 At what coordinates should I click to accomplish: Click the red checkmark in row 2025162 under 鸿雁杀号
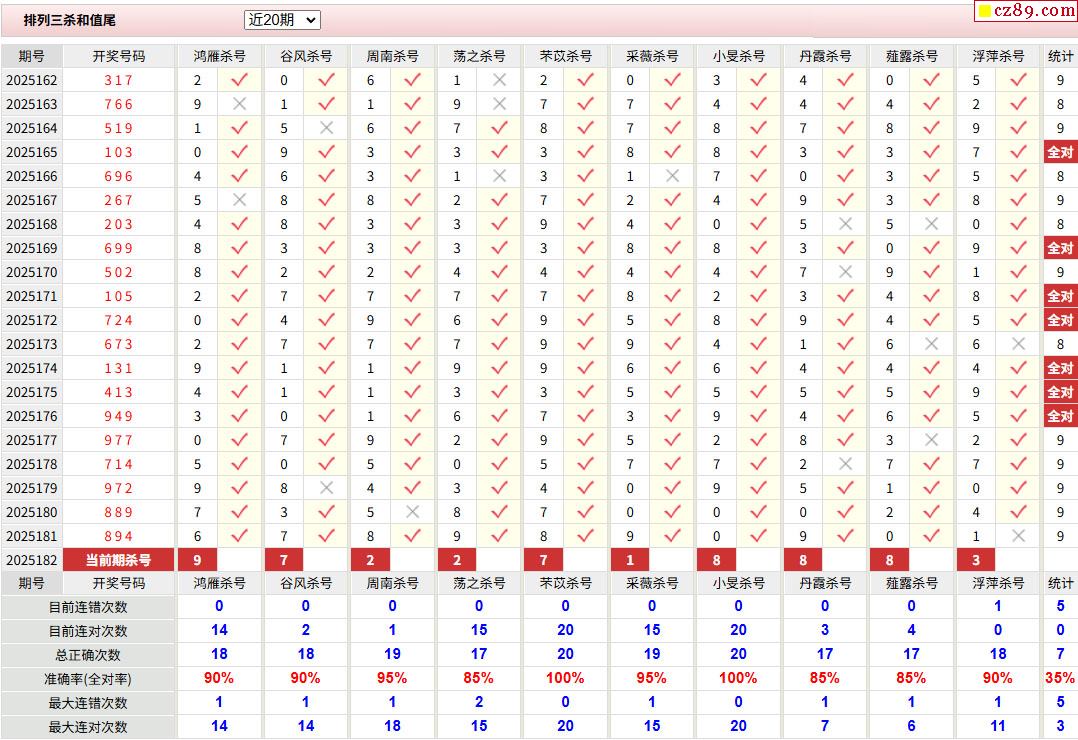(x=239, y=80)
